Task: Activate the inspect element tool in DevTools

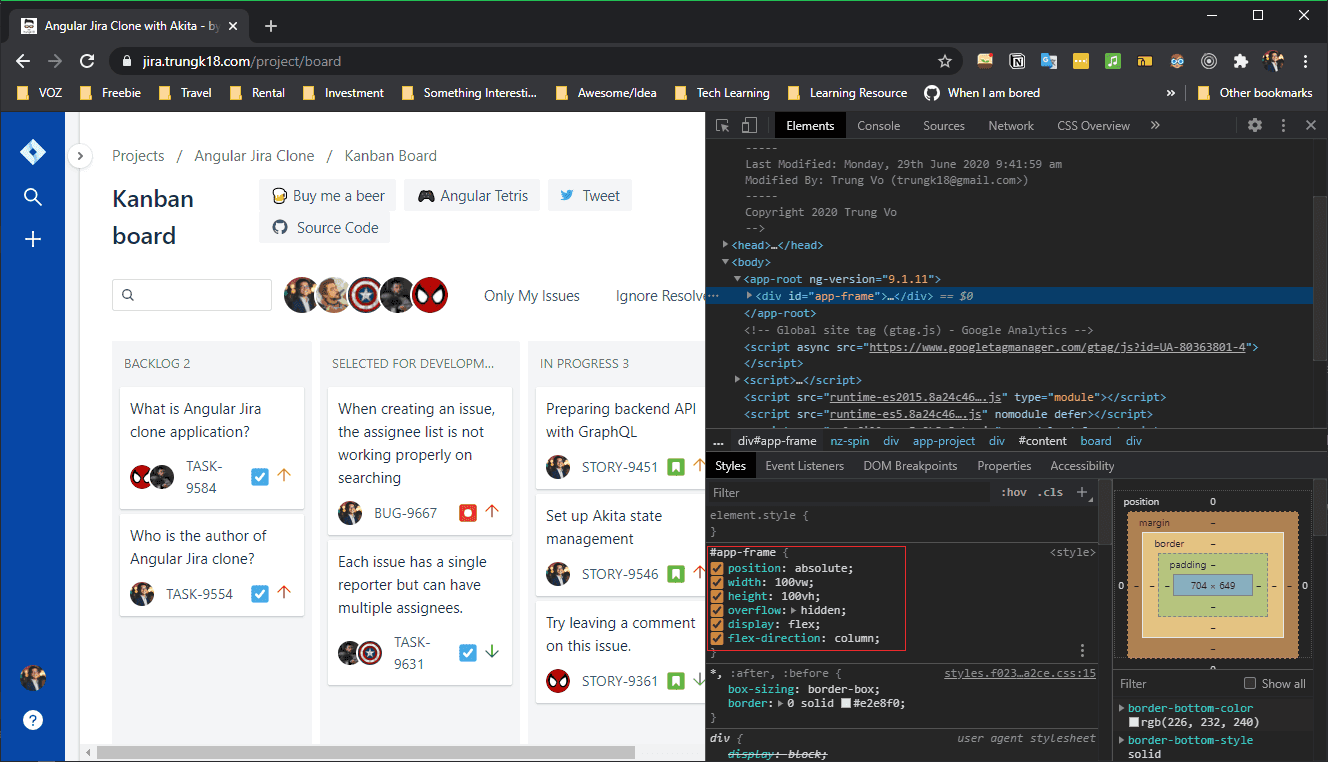Action: click(722, 125)
